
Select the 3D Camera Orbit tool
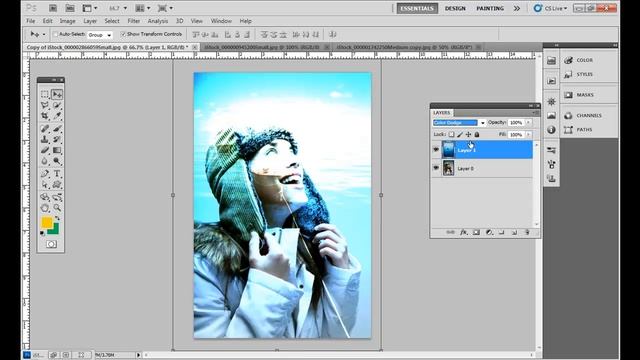pos(57,197)
